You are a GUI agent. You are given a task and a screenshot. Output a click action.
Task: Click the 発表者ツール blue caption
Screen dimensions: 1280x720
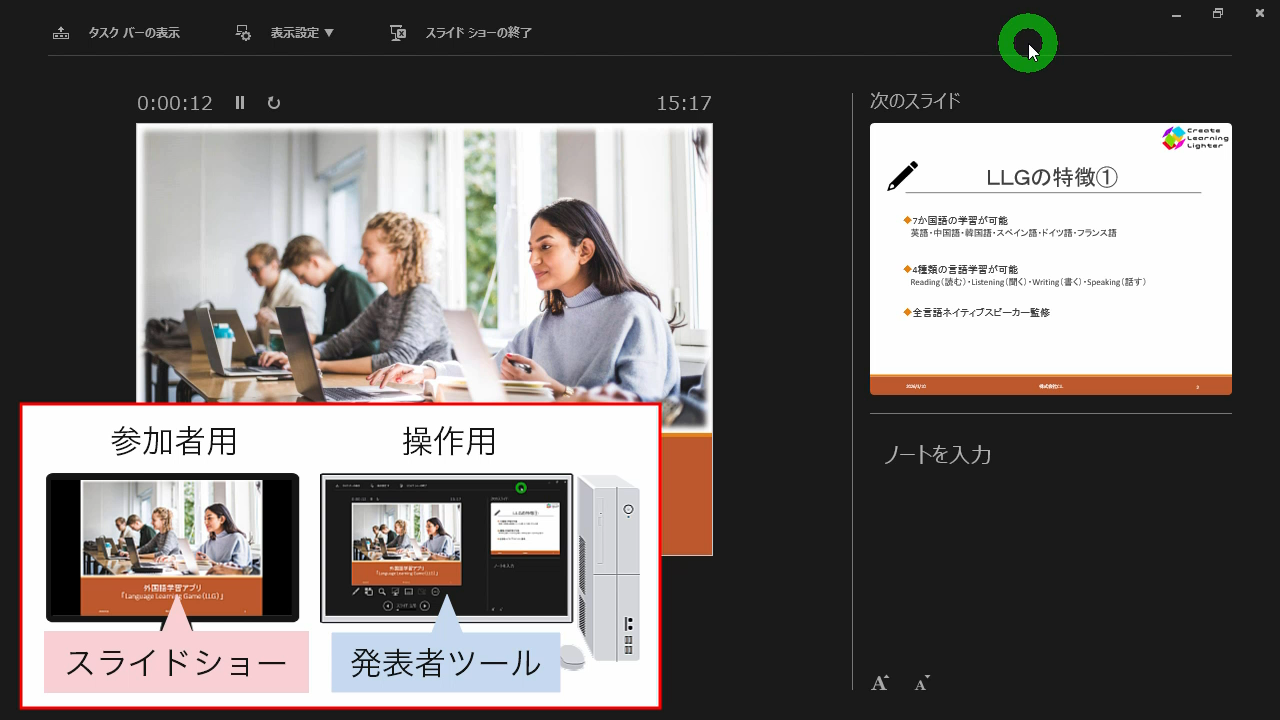coord(445,661)
